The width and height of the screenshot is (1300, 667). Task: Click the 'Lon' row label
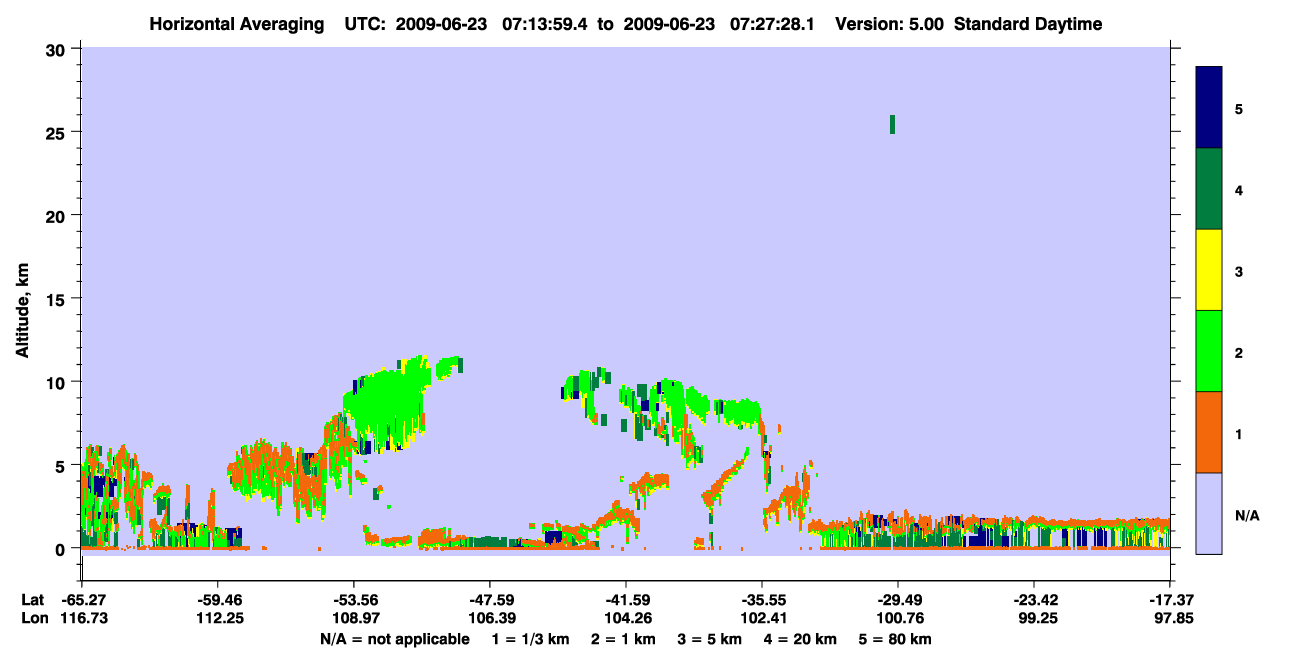click(x=33, y=619)
